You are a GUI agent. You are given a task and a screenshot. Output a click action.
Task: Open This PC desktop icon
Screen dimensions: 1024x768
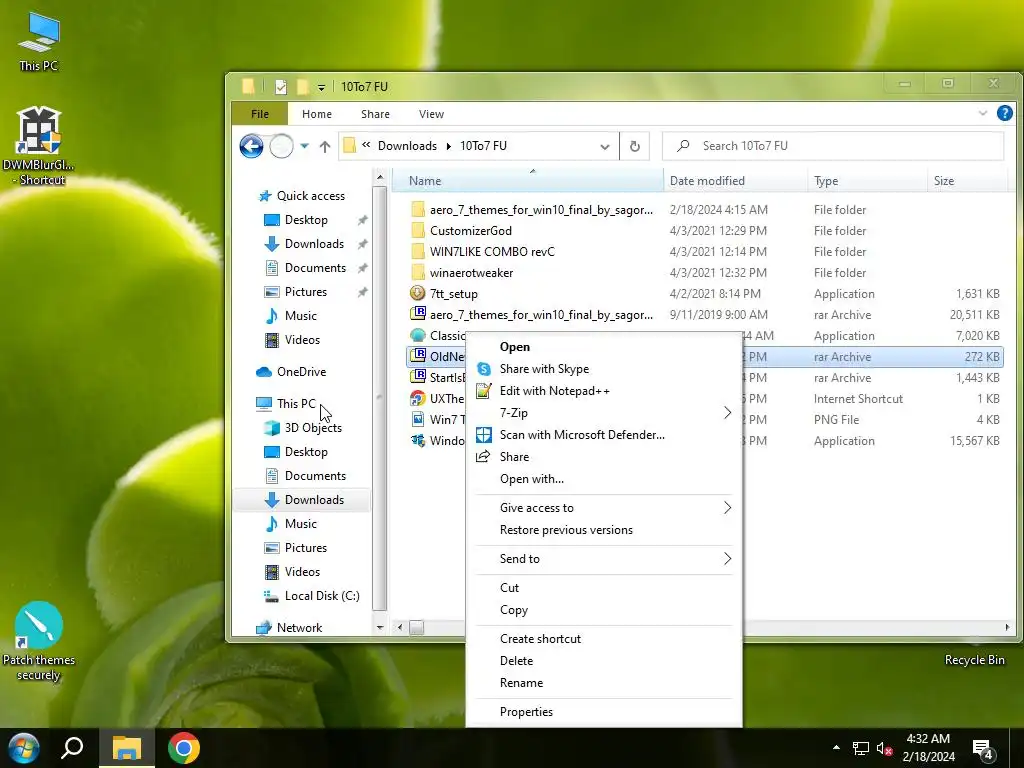[x=39, y=41]
